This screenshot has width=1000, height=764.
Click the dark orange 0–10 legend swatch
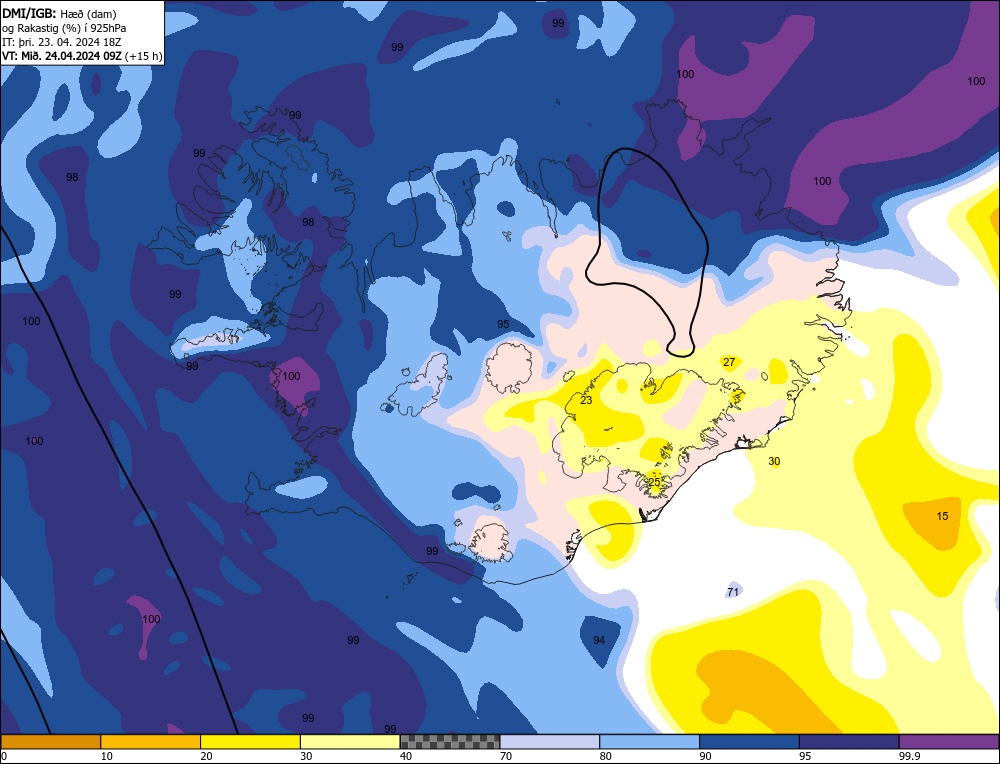[x=50, y=741]
